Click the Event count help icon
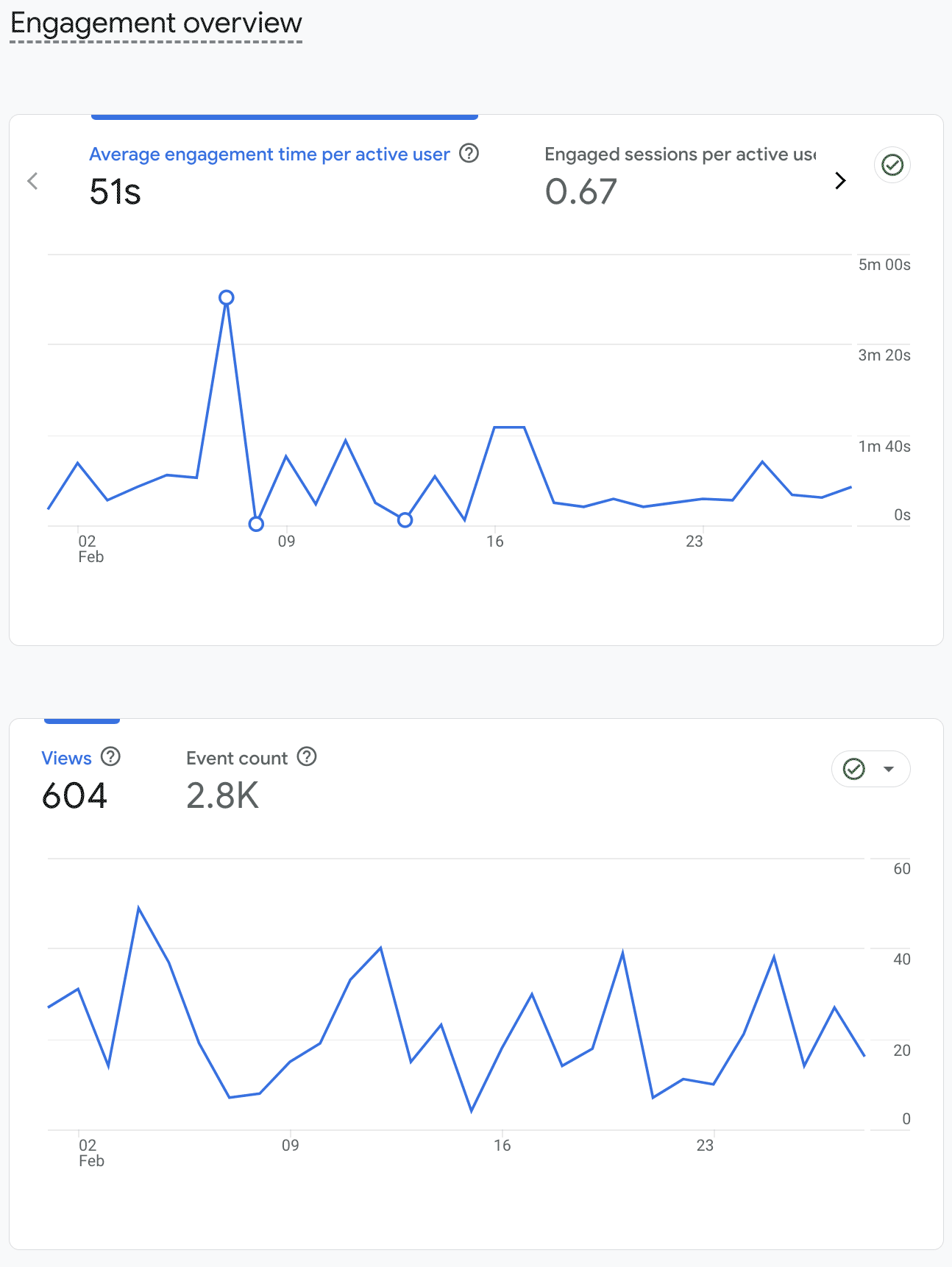This screenshot has width=952, height=1267. coord(307,756)
